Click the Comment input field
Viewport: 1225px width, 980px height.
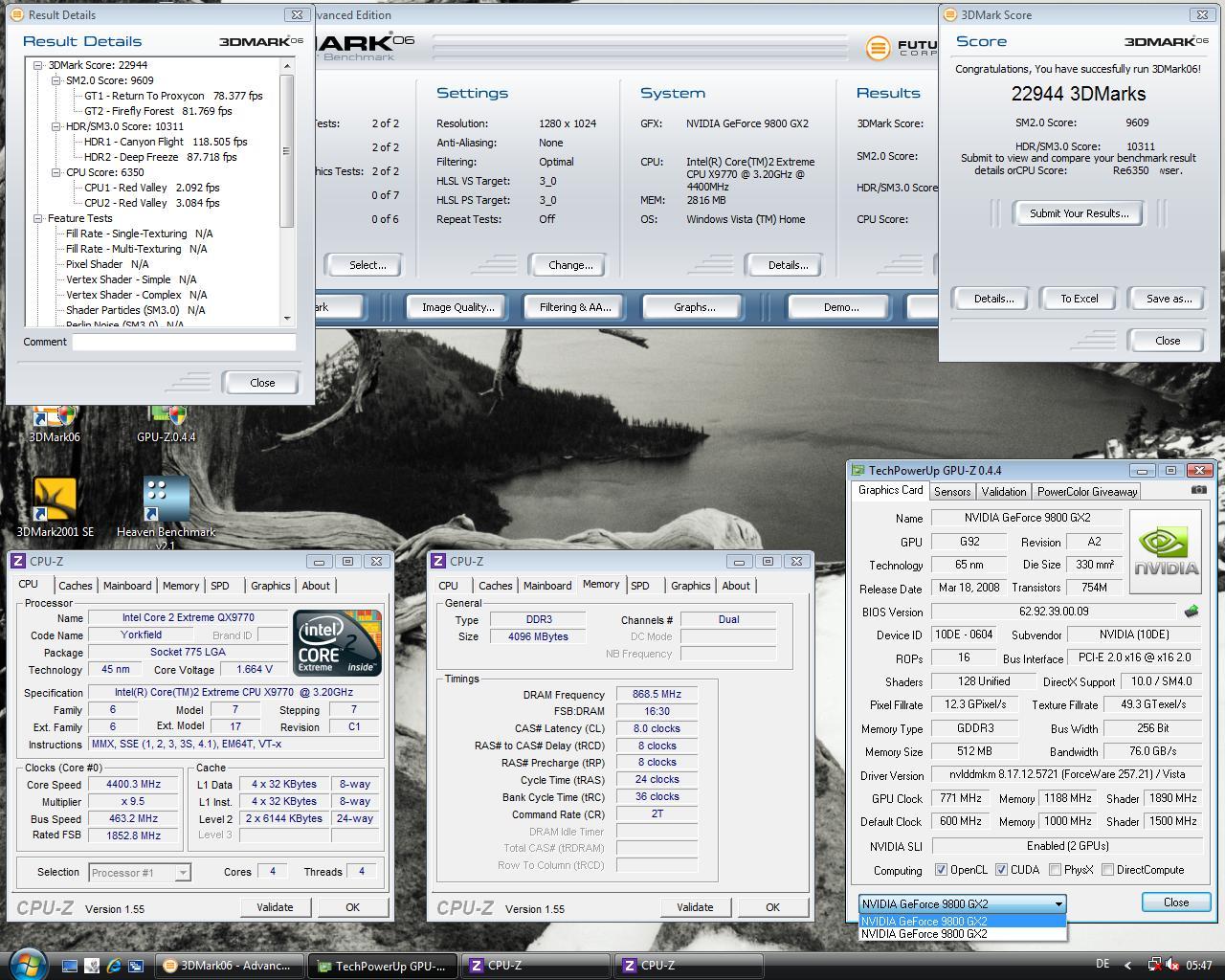184,342
